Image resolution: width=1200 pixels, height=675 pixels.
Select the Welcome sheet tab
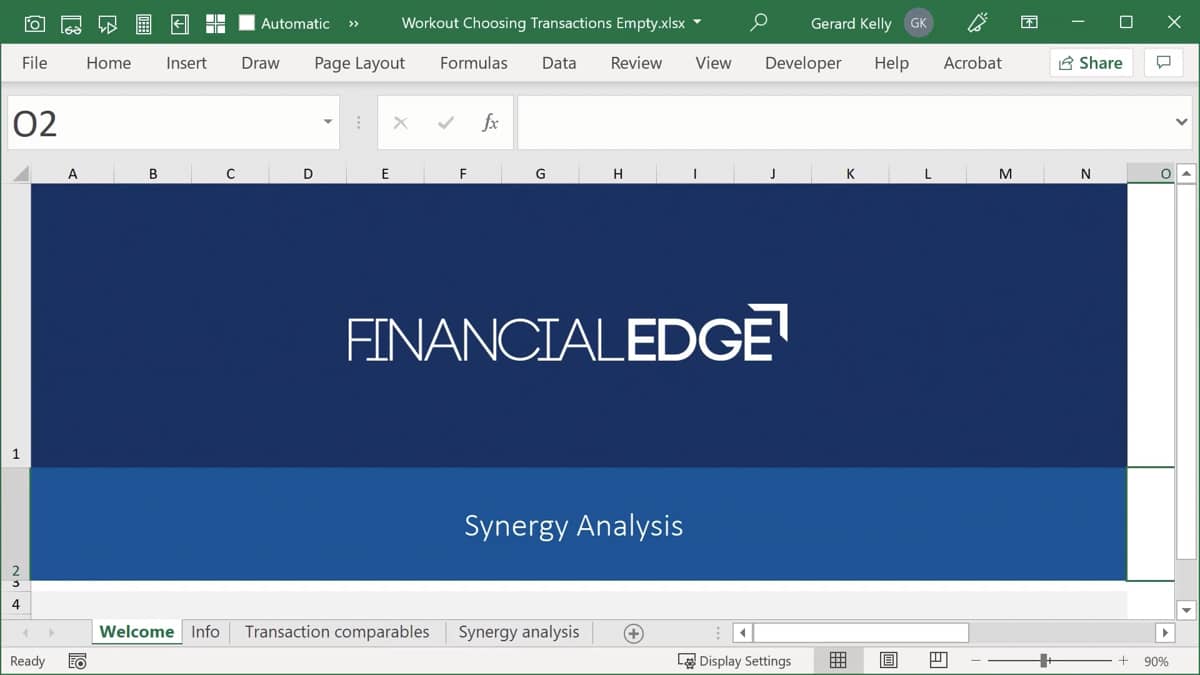(x=137, y=632)
